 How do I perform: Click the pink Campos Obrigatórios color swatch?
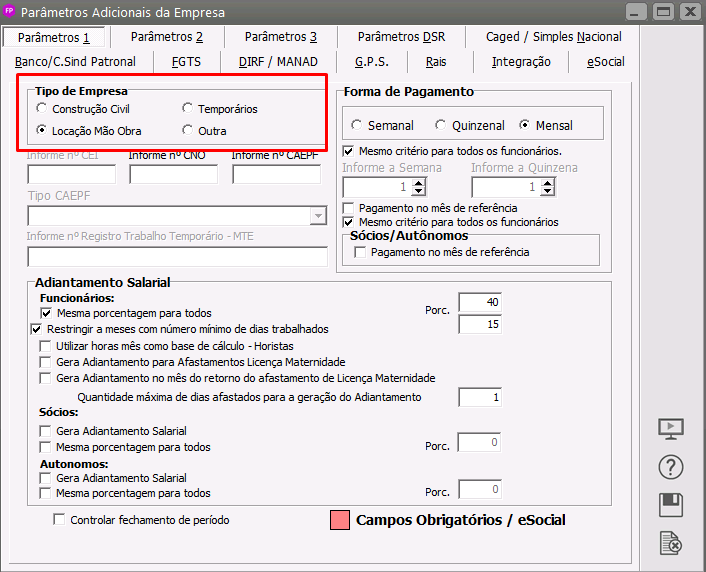[x=339, y=521]
